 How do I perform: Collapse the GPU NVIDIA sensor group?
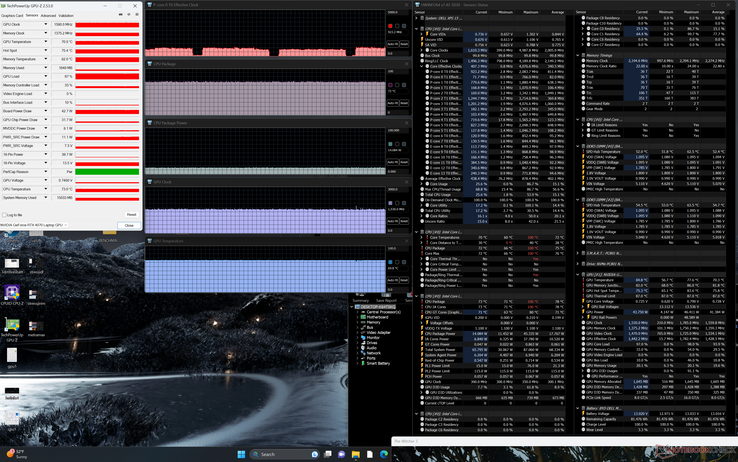pyautogui.click(x=578, y=275)
